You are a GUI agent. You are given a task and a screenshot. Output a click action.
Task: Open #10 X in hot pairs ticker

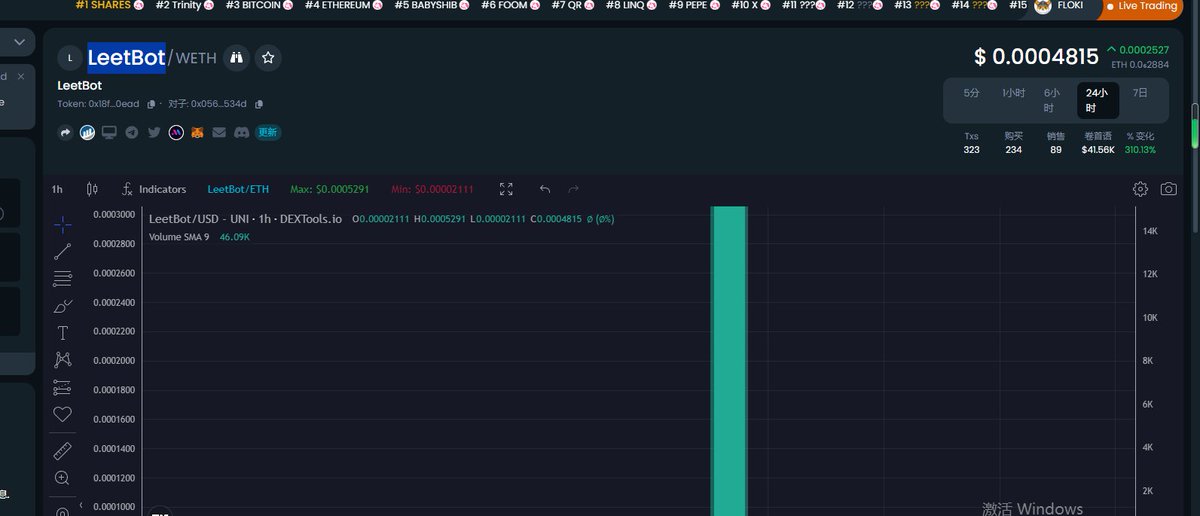click(750, 5)
